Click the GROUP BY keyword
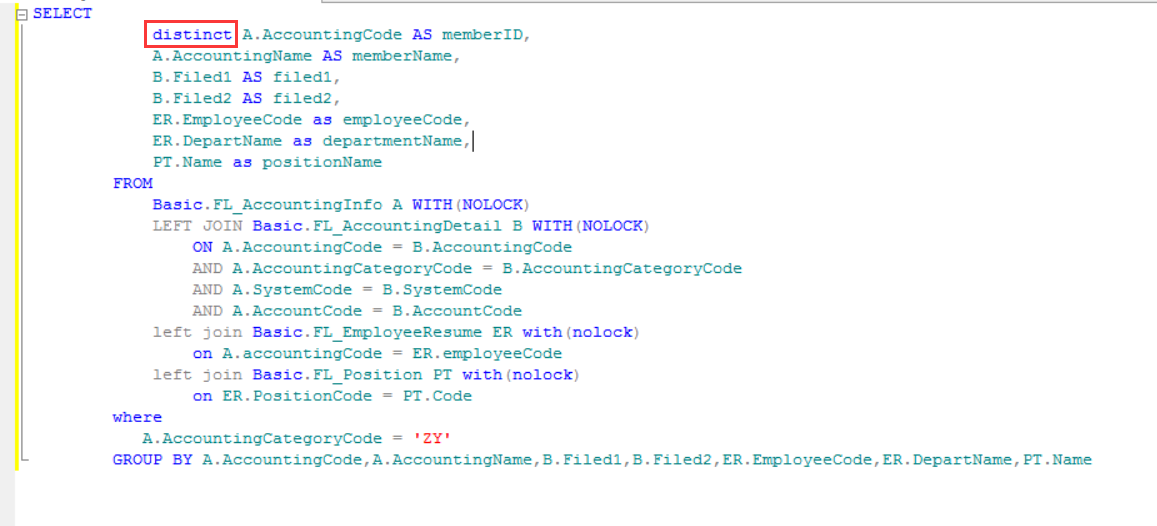 (152, 460)
